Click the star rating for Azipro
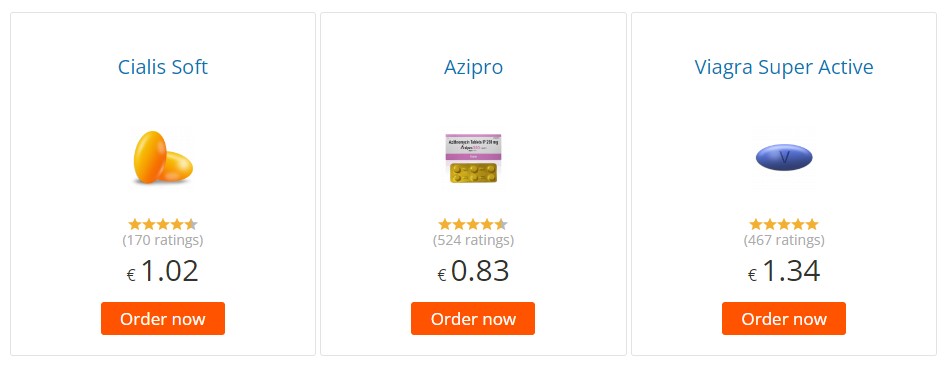 [473, 225]
